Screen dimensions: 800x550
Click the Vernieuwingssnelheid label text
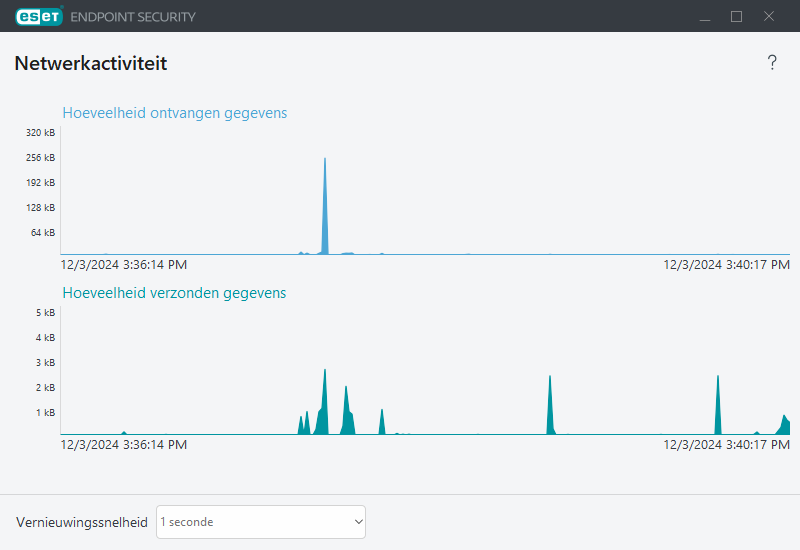[x=82, y=522]
